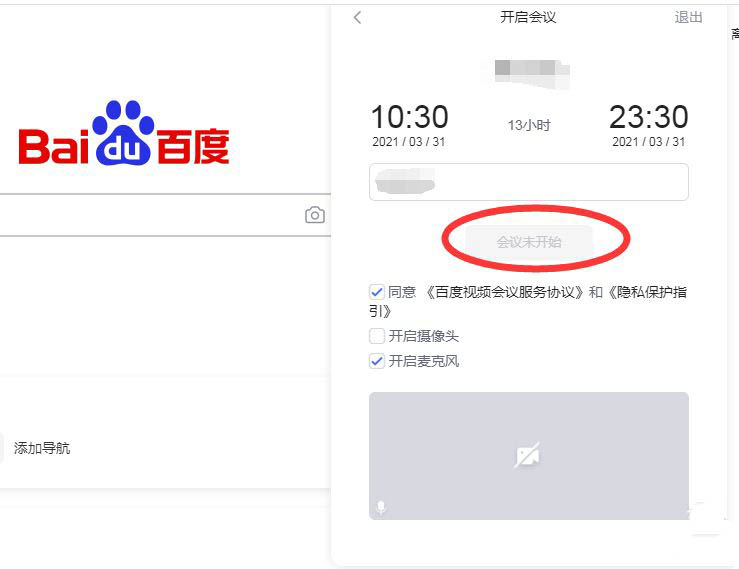
Task: Uncheck the 同意 service agreement checkbox
Action: [x=377, y=292]
